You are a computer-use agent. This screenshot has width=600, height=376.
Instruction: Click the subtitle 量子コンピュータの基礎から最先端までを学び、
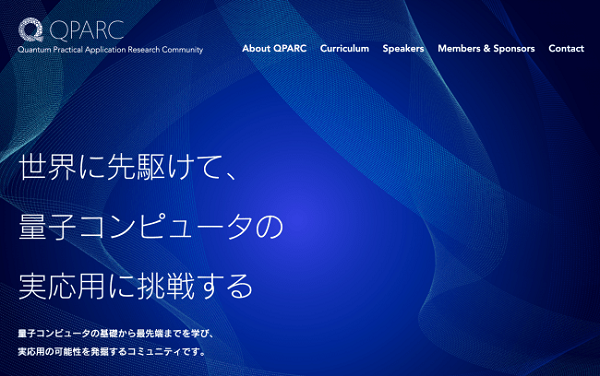[x=116, y=333]
